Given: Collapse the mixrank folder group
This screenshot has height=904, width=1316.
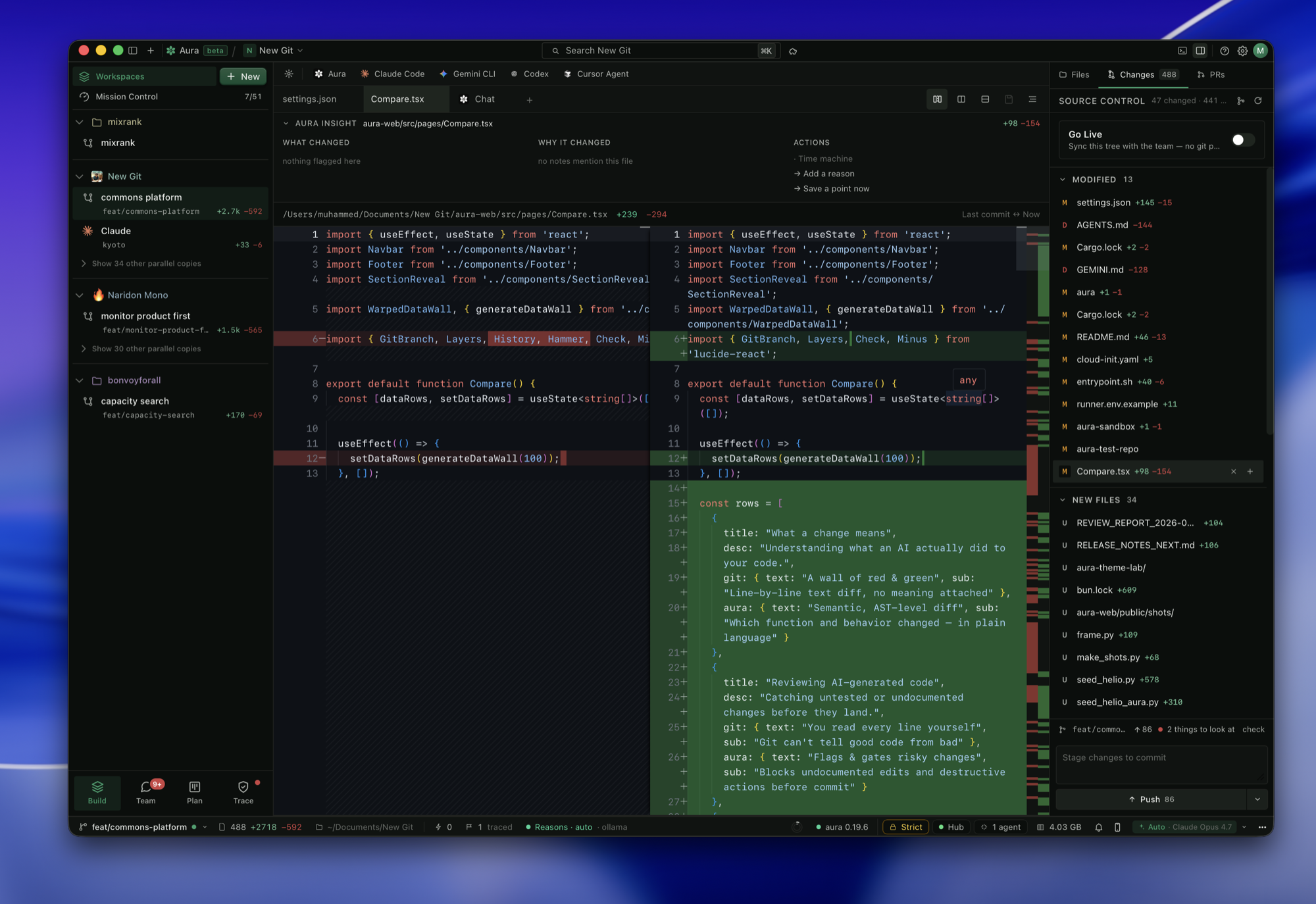Looking at the screenshot, I should tap(80, 122).
